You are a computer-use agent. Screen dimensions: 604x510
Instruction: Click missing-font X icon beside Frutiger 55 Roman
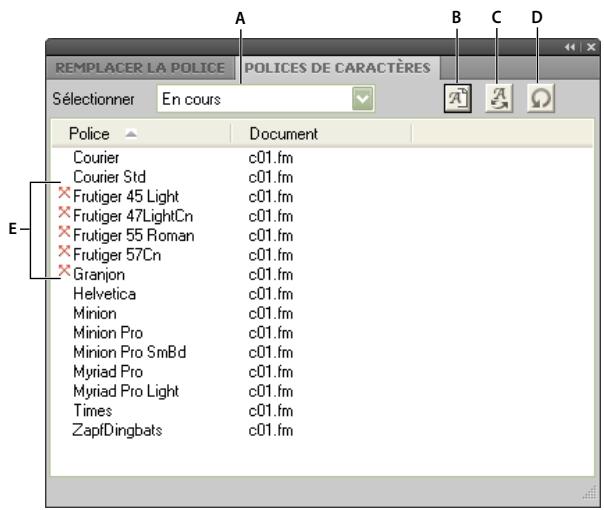64,232
